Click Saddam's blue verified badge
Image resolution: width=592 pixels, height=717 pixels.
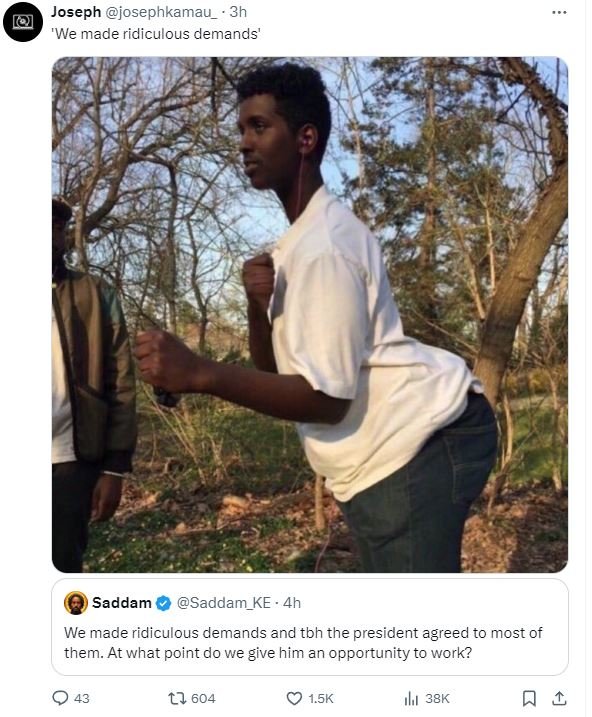[163, 603]
